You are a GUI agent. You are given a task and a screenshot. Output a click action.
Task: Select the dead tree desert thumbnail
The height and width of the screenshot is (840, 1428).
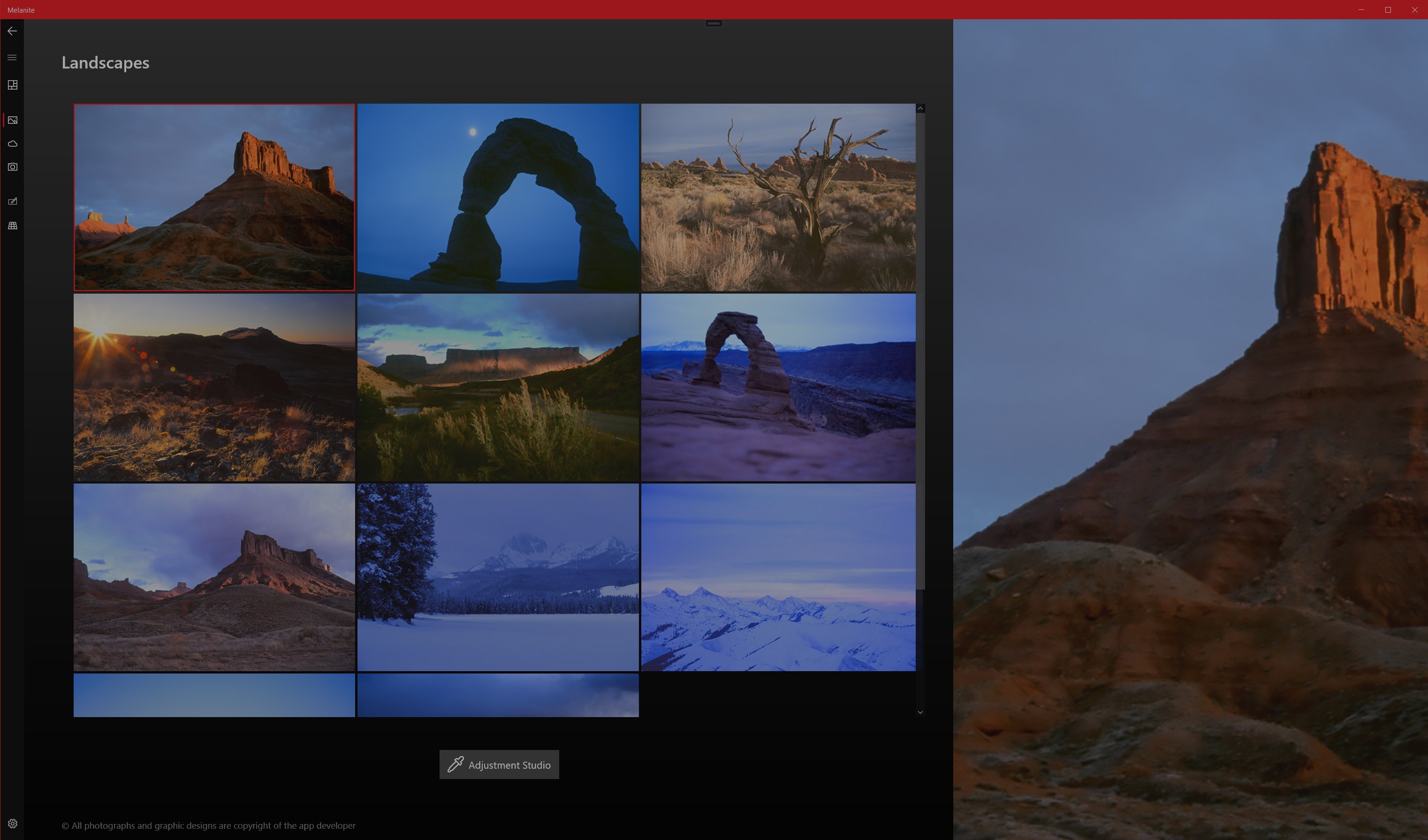click(x=777, y=197)
